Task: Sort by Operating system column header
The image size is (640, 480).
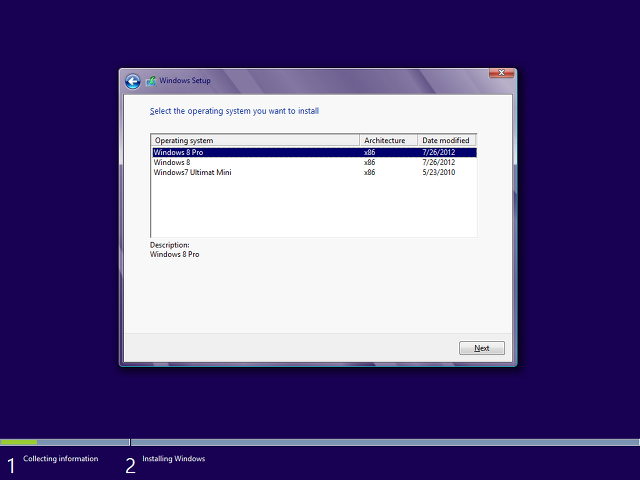Action: click(255, 140)
